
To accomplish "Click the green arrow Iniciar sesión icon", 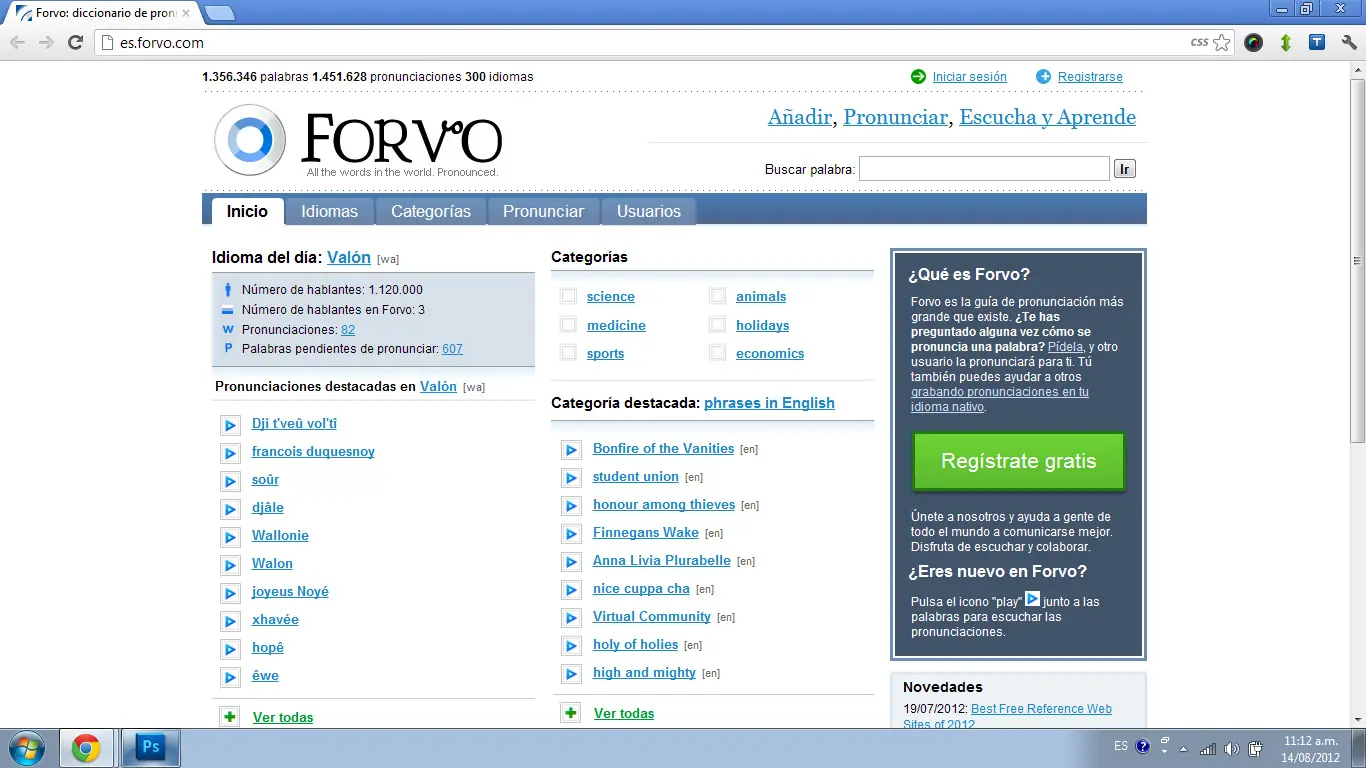I will (x=918, y=77).
